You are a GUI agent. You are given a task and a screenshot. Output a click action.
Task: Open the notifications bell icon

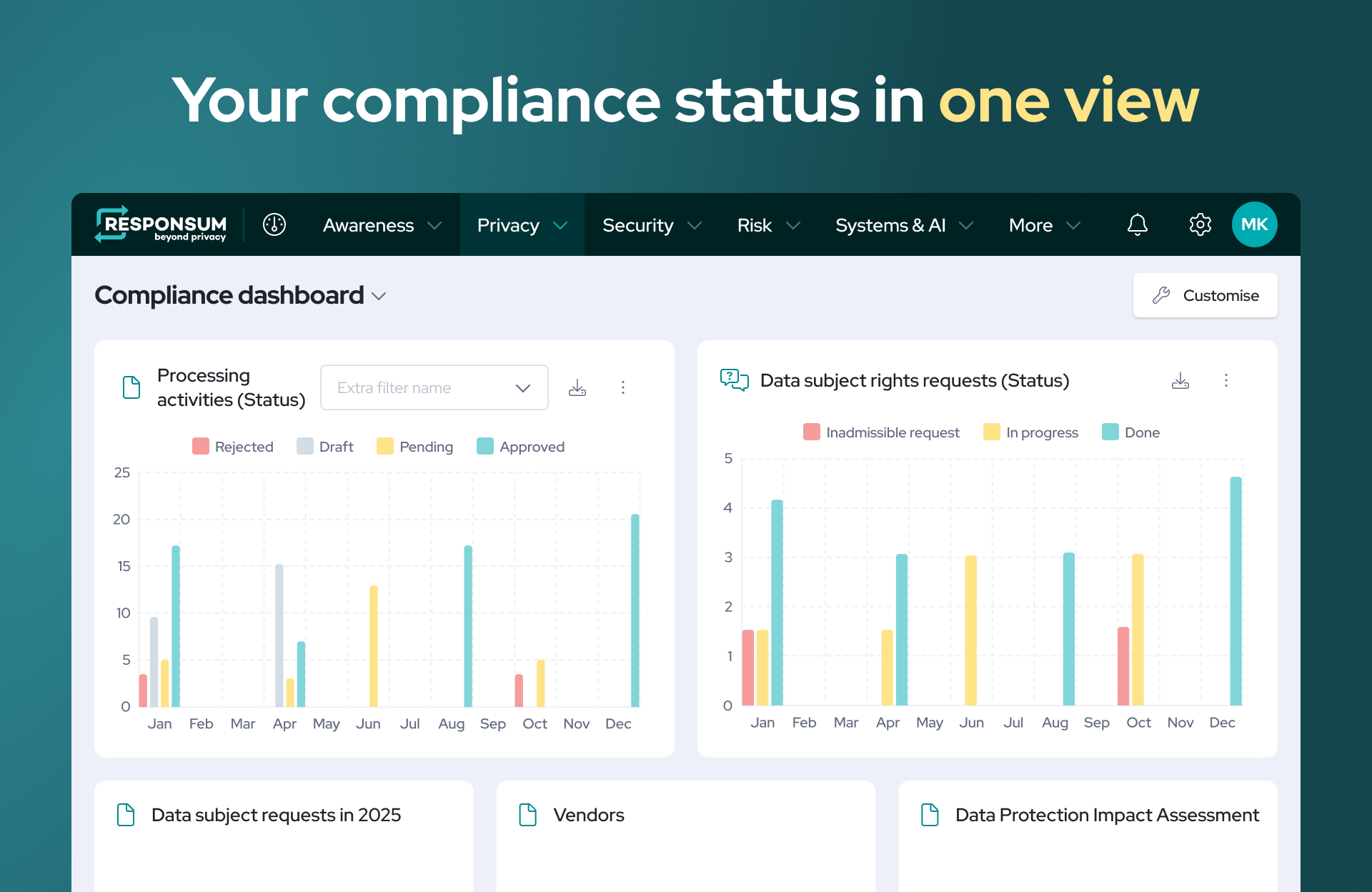click(1137, 225)
